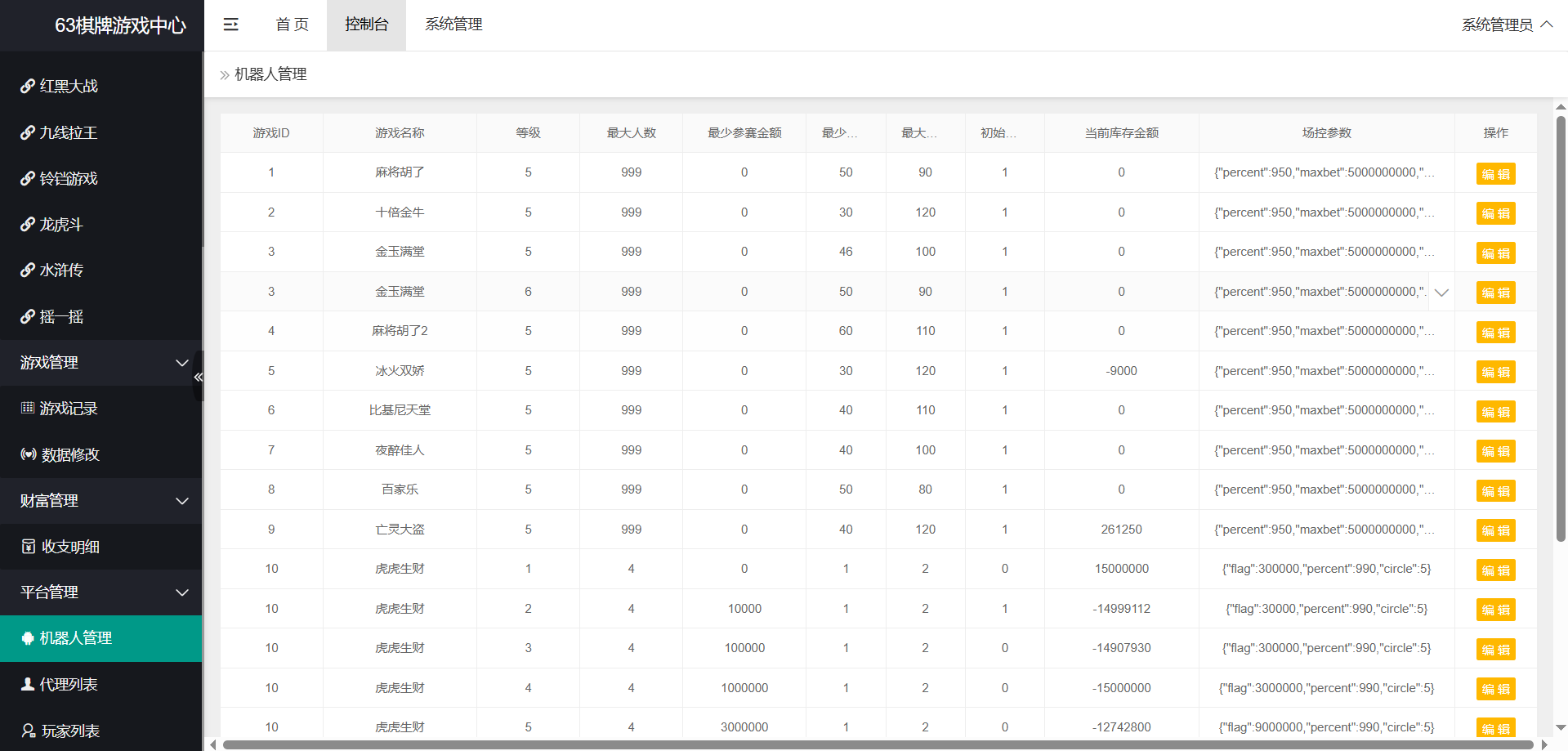The width and height of the screenshot is (1568, 751).
Task: Open 玩家列表 in the sidebar
Action: click(x=70, y=731)
